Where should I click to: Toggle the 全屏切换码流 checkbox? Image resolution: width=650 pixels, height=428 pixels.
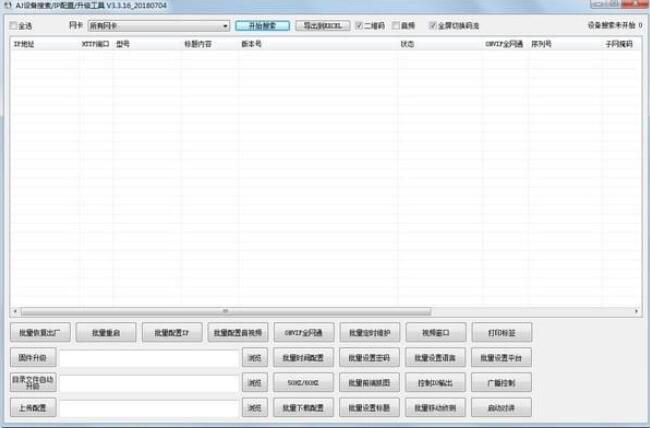click(x=433, y=26)
